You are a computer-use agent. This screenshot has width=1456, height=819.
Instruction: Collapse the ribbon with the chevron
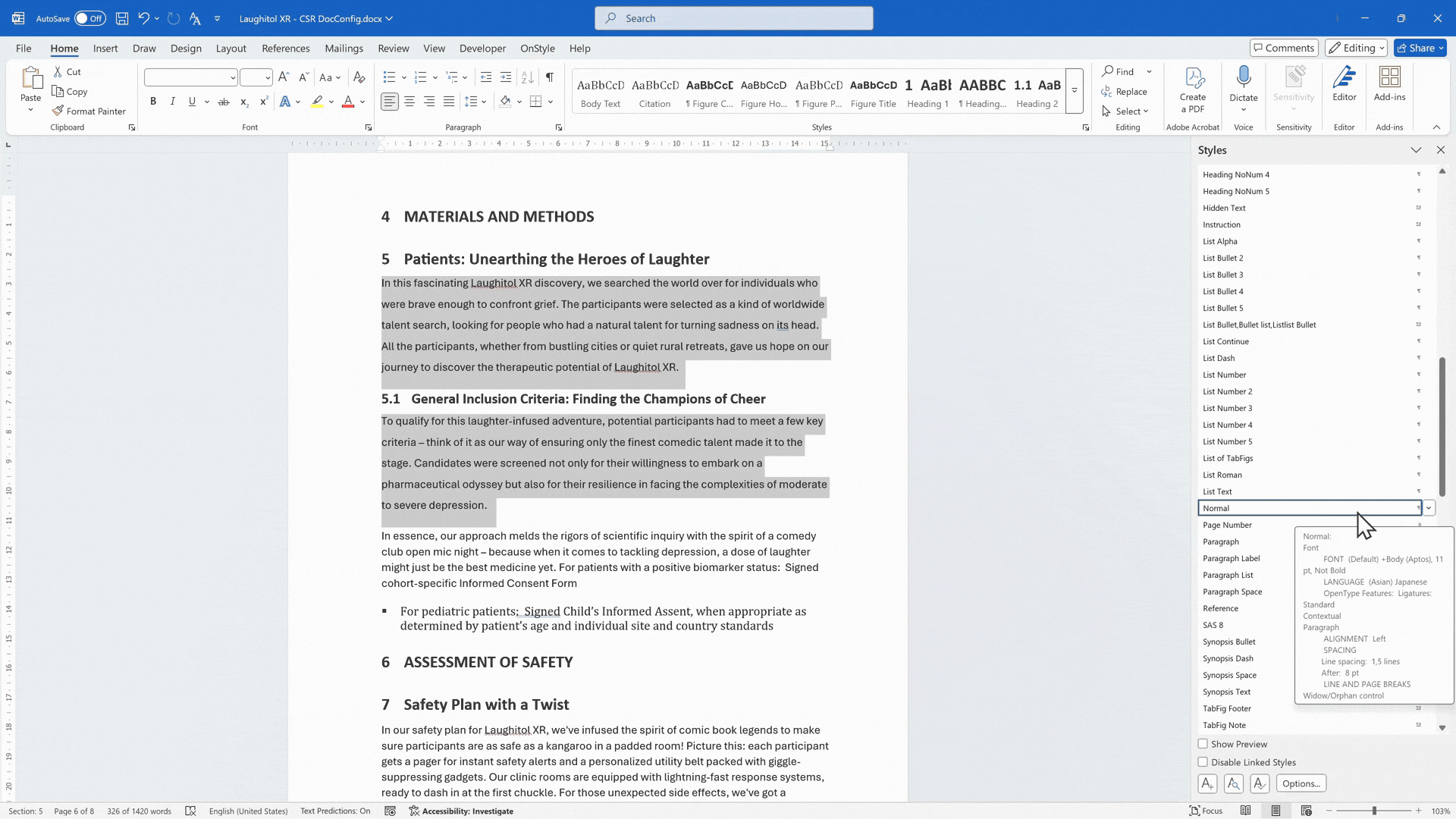coord(1436,127)
